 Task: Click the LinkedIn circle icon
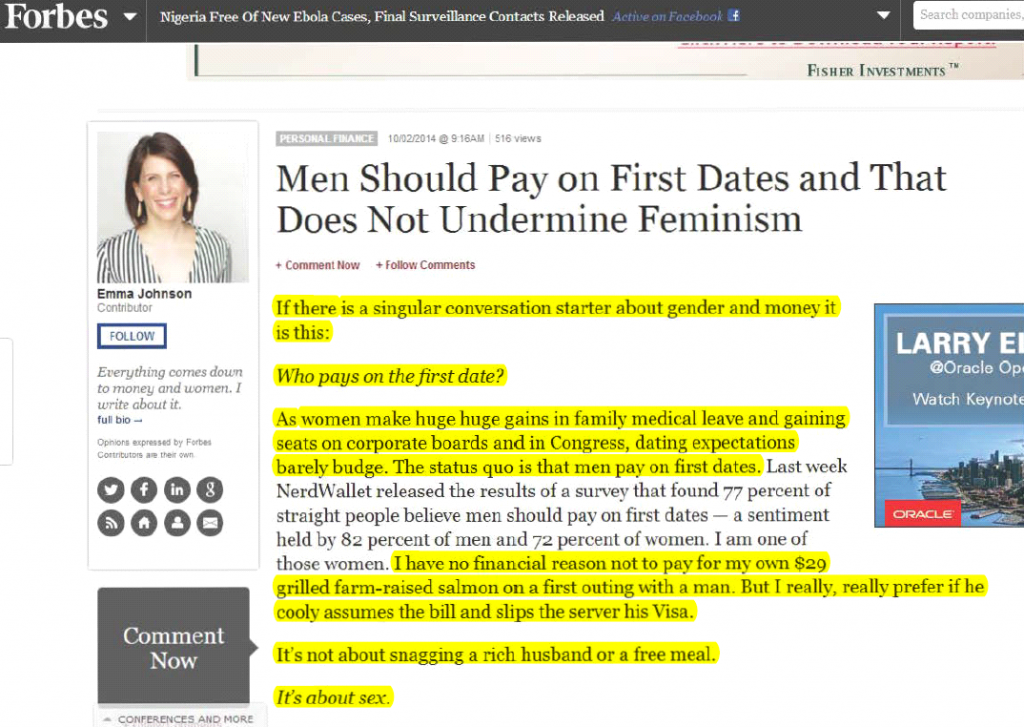[177, 490]
